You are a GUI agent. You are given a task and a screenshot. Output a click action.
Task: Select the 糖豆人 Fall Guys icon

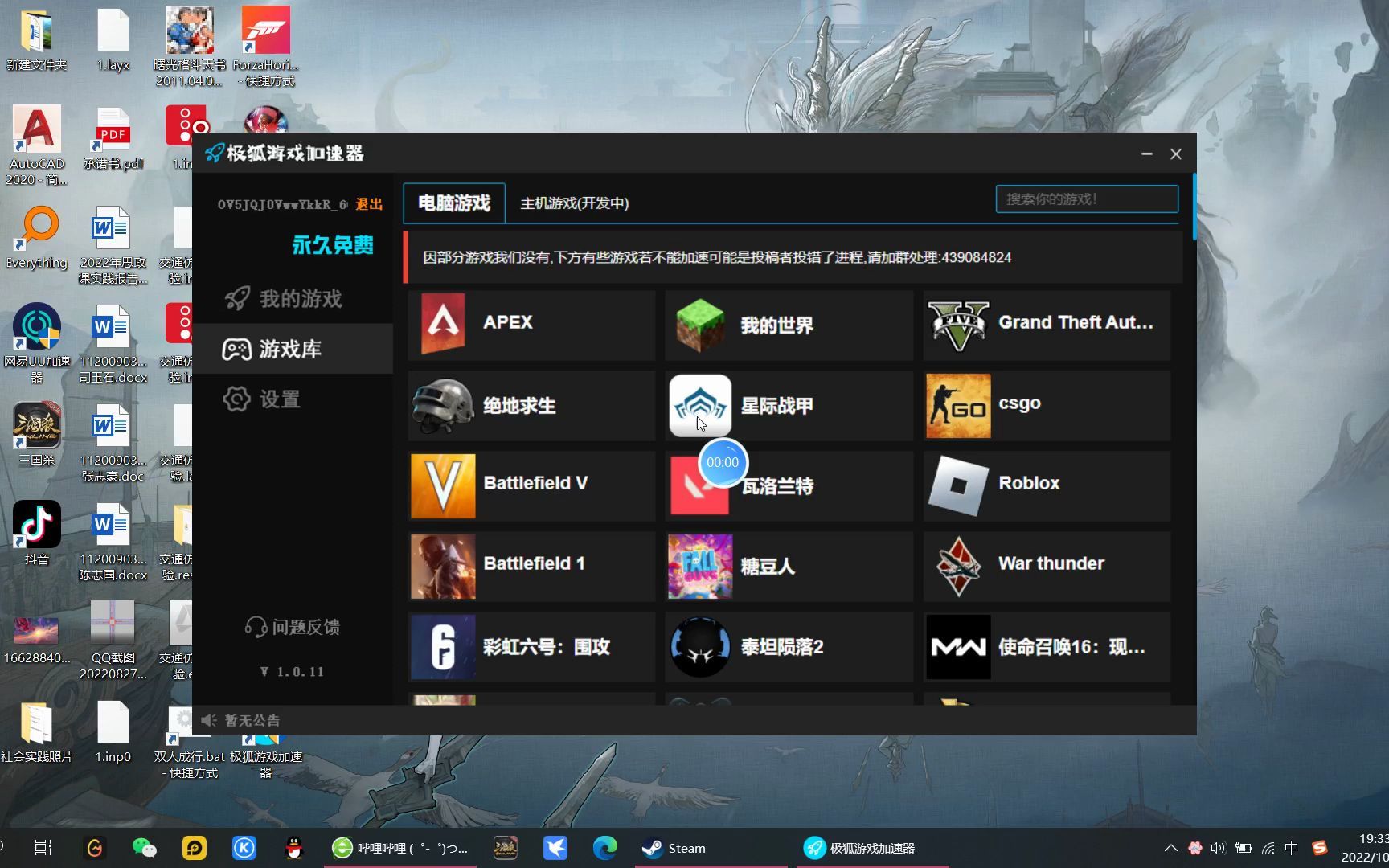coord(700,566)
